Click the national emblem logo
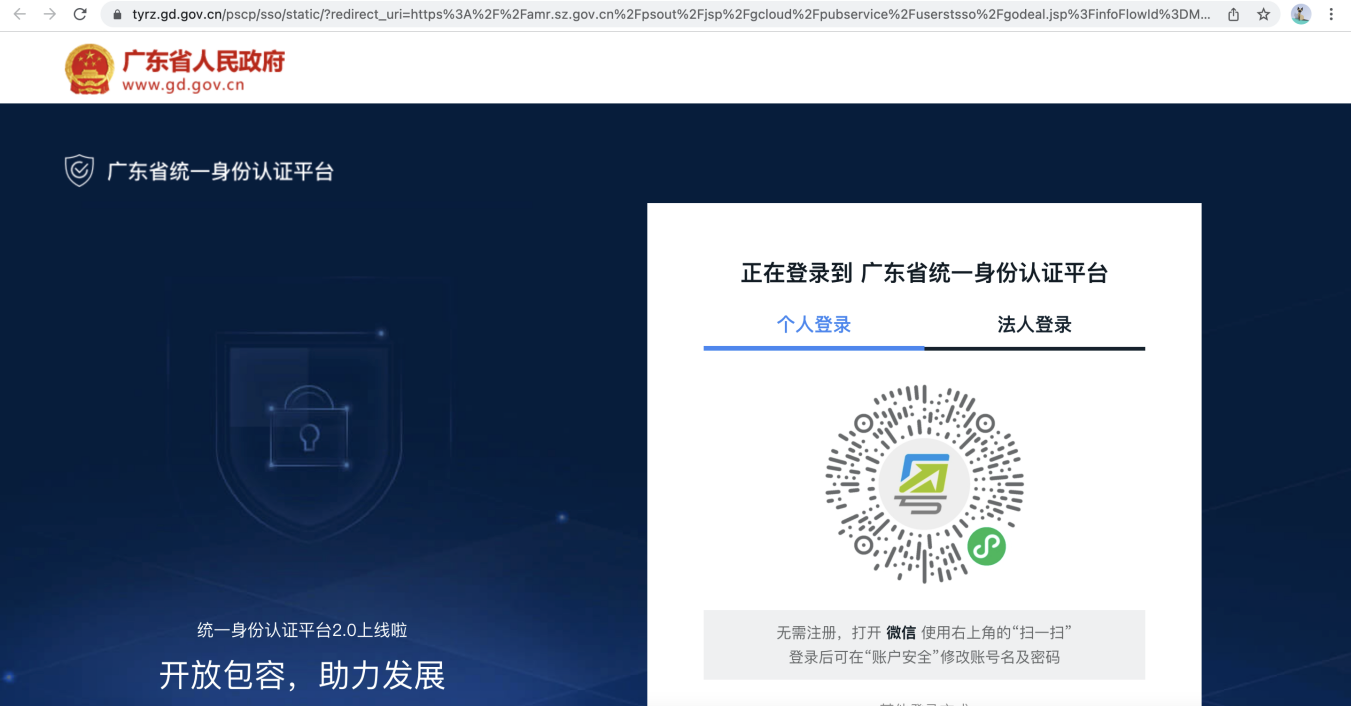 click(89, 69)
